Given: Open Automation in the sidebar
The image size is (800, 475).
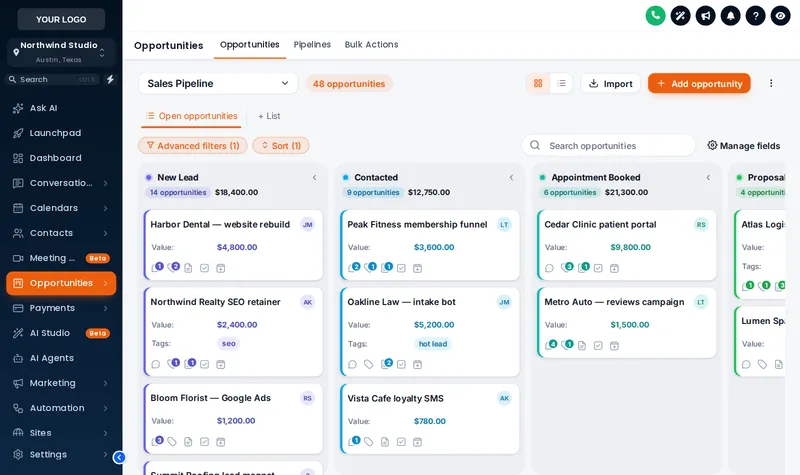Looking at the screenshot, I should [x=61, y=408].
